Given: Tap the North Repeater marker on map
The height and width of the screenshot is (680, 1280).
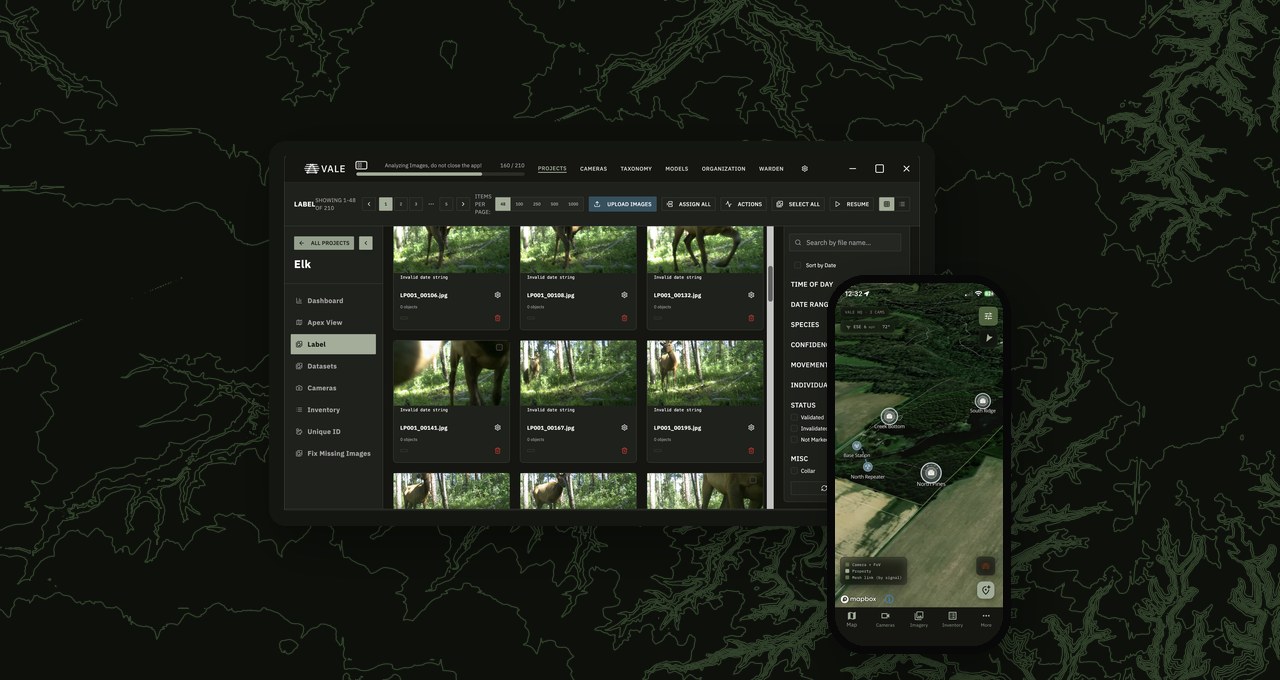Looking at the screenshot, I should pos(868,467).
